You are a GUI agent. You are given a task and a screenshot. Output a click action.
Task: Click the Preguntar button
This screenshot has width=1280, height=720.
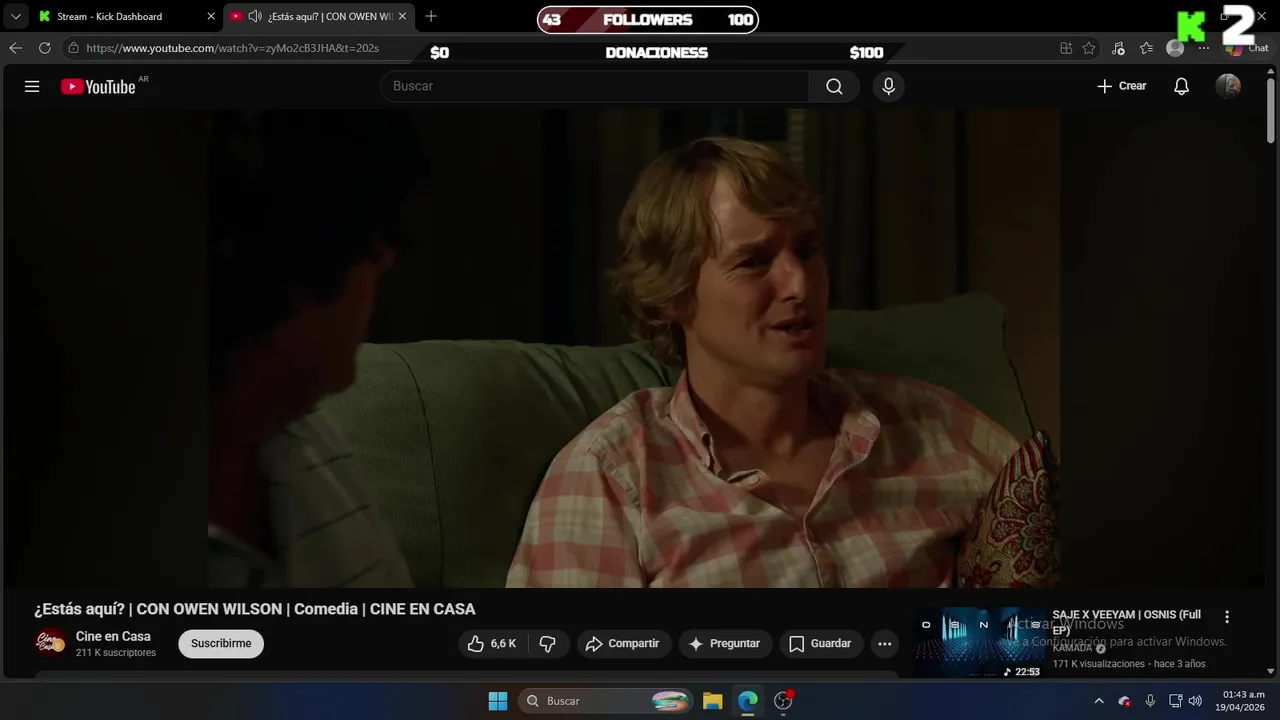[x=725, y=644]
